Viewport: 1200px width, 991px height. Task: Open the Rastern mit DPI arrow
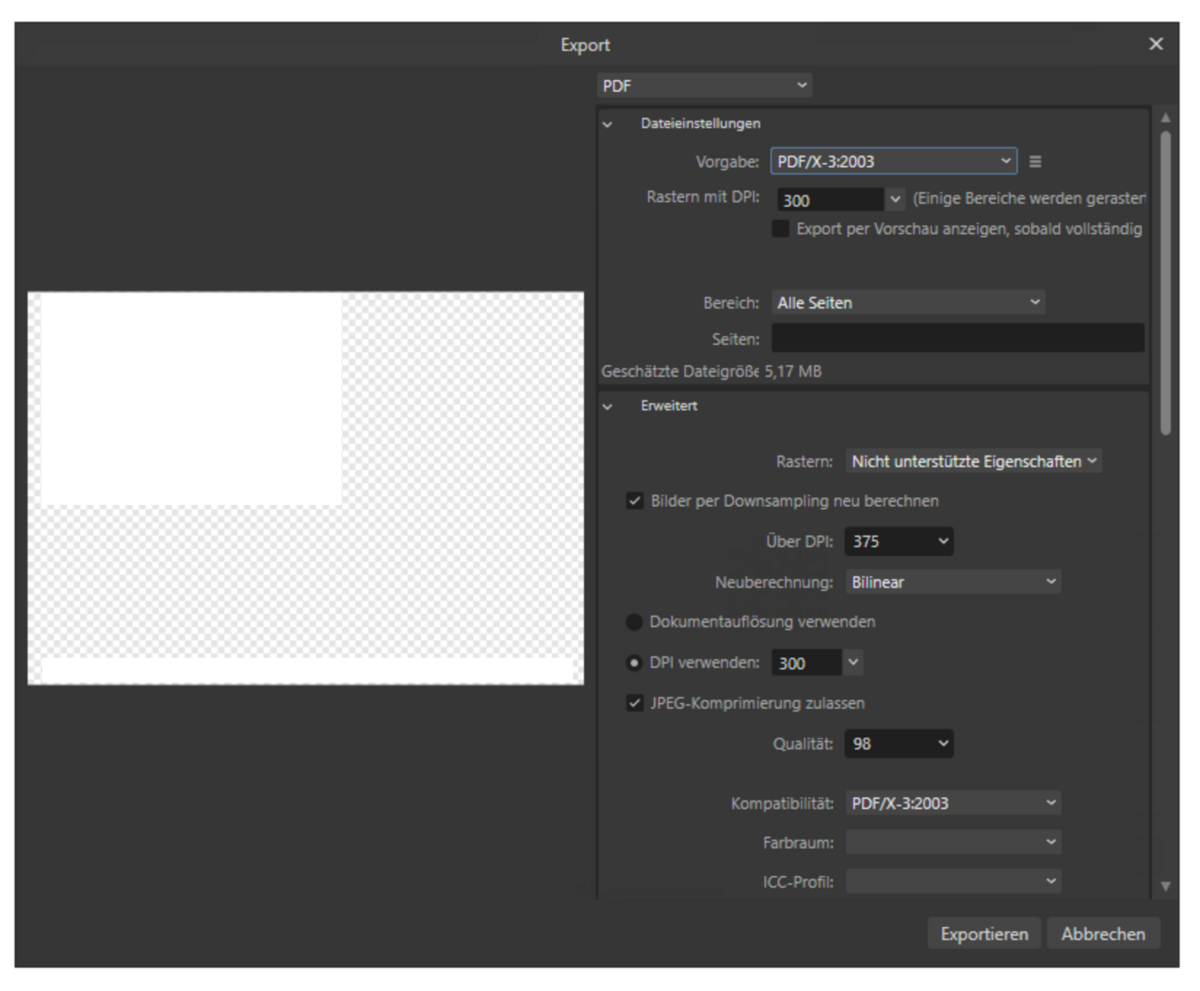(895, 199)
